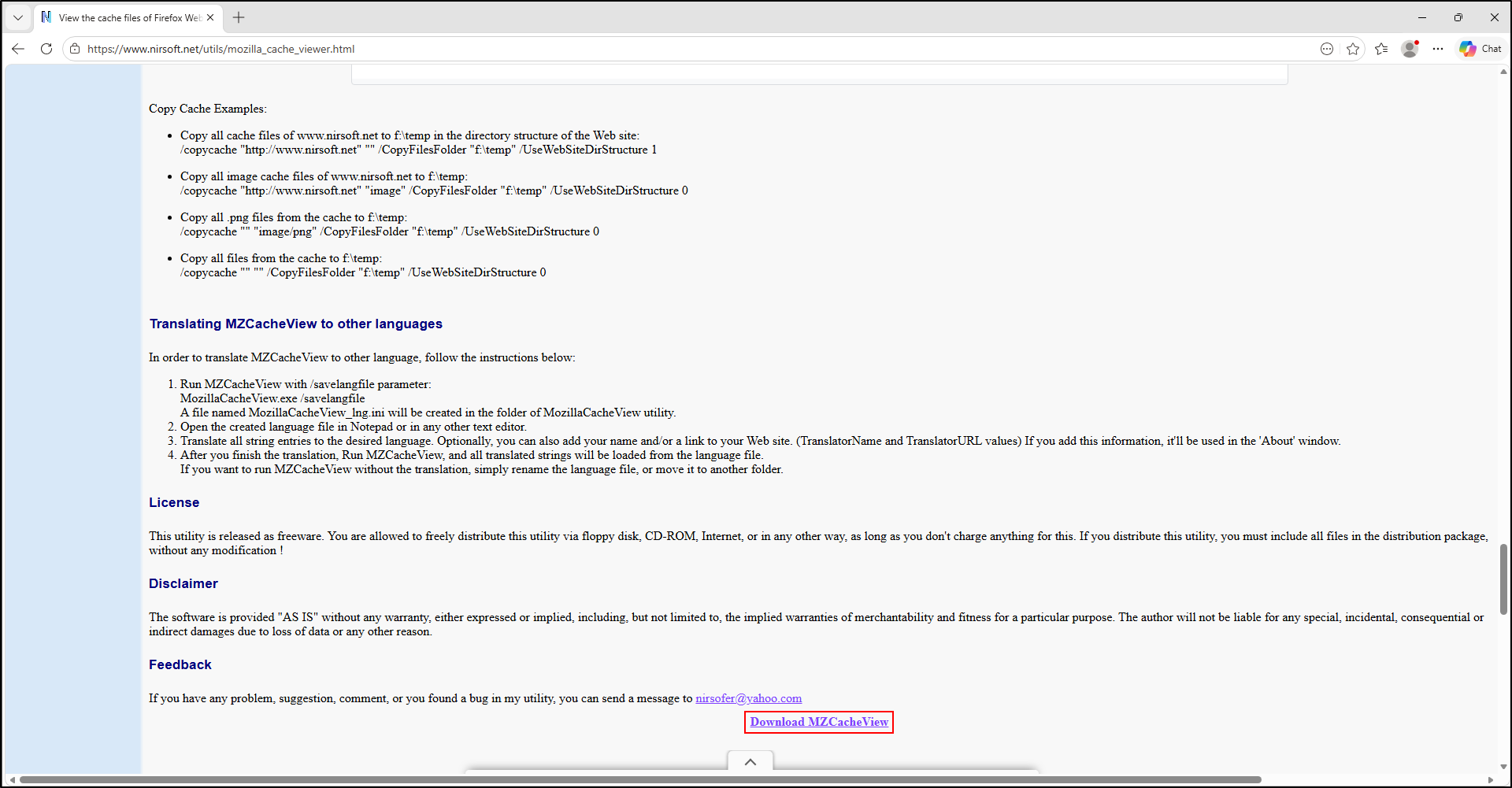Click the Translating MZCacheView heading
This screenshot has width=1512, height=788.
click(296, 324)
